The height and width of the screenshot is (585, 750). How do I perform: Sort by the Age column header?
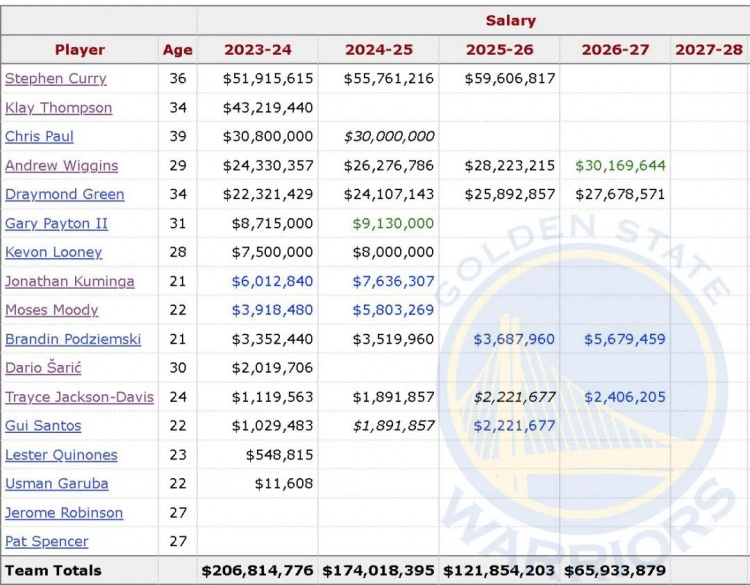177,49
